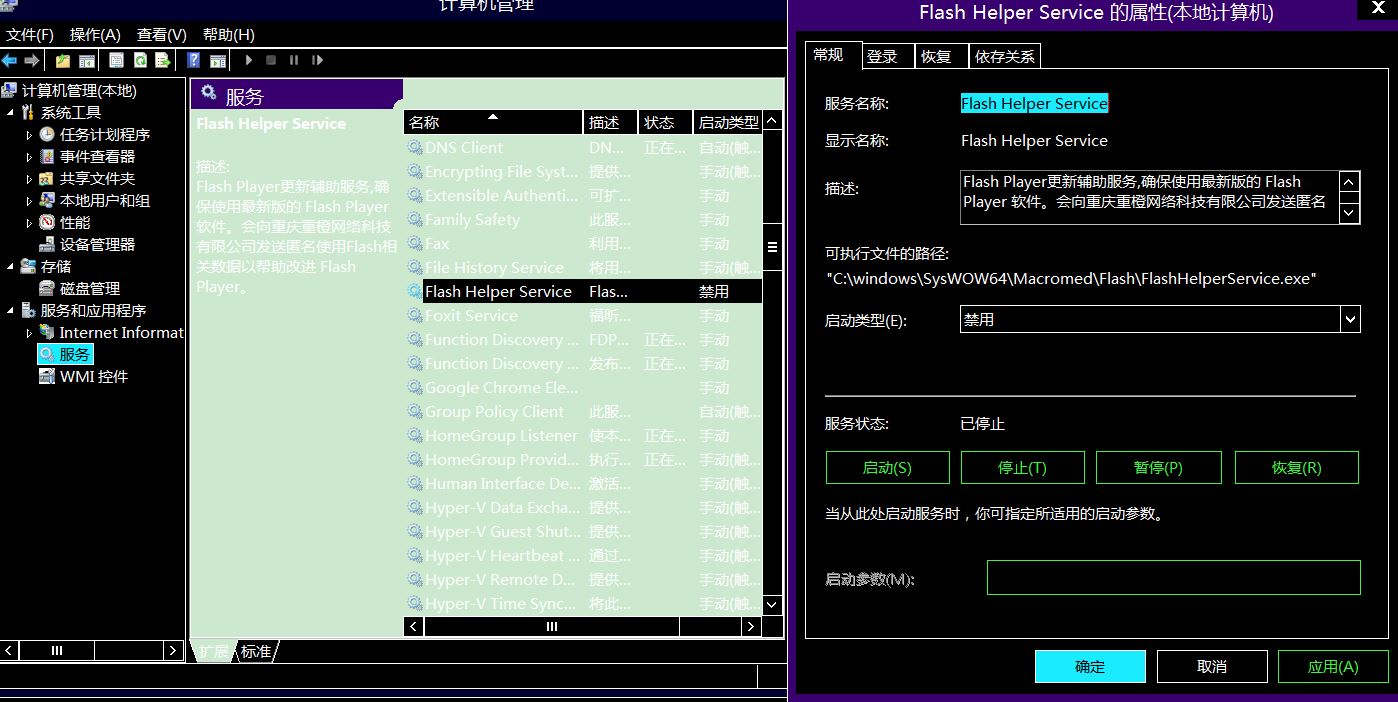Switch to the 标准 view tab
Image resolution: width=1398 pixels, height=702 pixels.
tap(256, 651)
